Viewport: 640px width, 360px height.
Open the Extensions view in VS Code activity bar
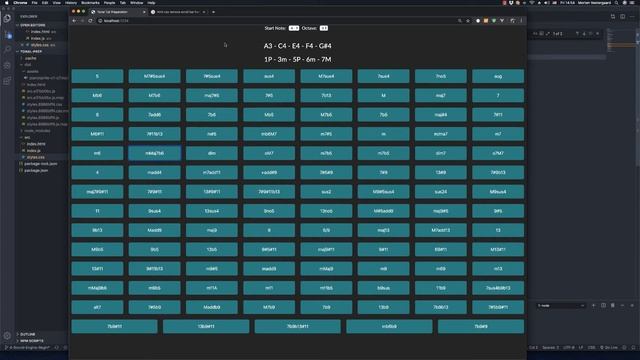(x=7, y=81)
